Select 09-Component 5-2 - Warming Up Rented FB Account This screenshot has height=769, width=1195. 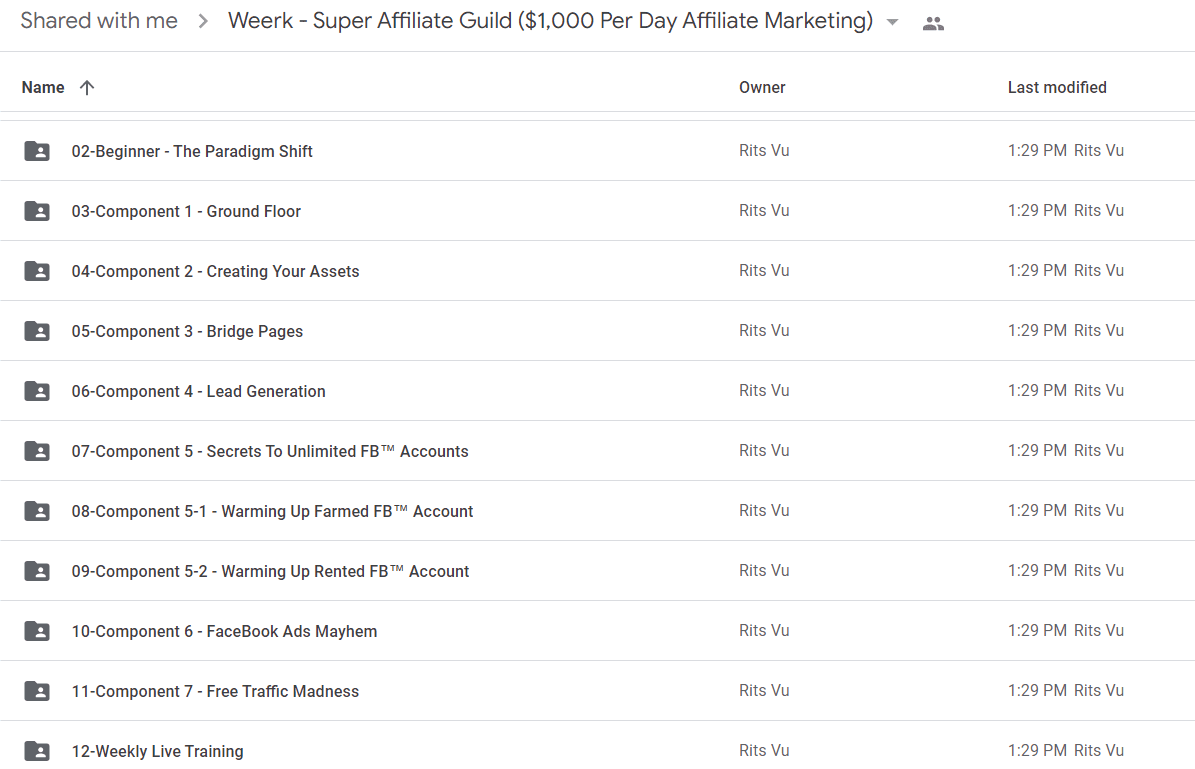[271, 572]
